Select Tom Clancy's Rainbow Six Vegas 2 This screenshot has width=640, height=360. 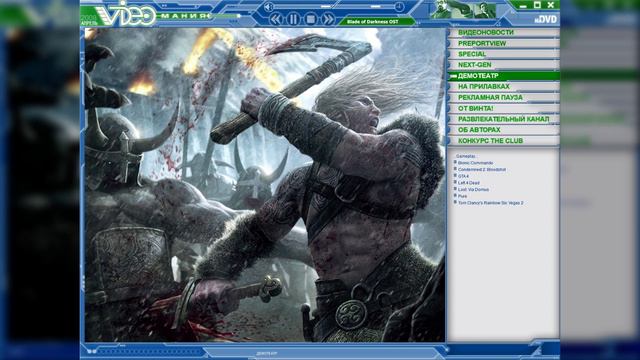point(490,202)
